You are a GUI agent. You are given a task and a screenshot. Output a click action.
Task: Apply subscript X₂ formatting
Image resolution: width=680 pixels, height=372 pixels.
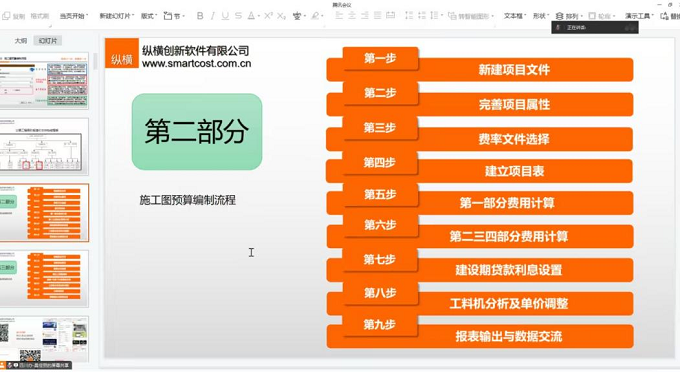point(281,16)
